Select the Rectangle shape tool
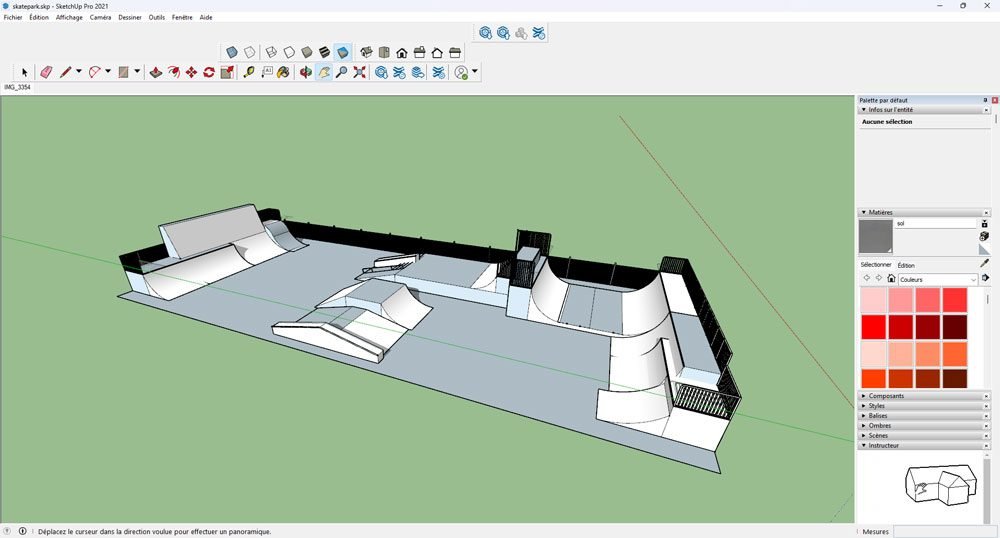Image resolution: width=1000 pixels, height=538 pixels. click(123, 72)
